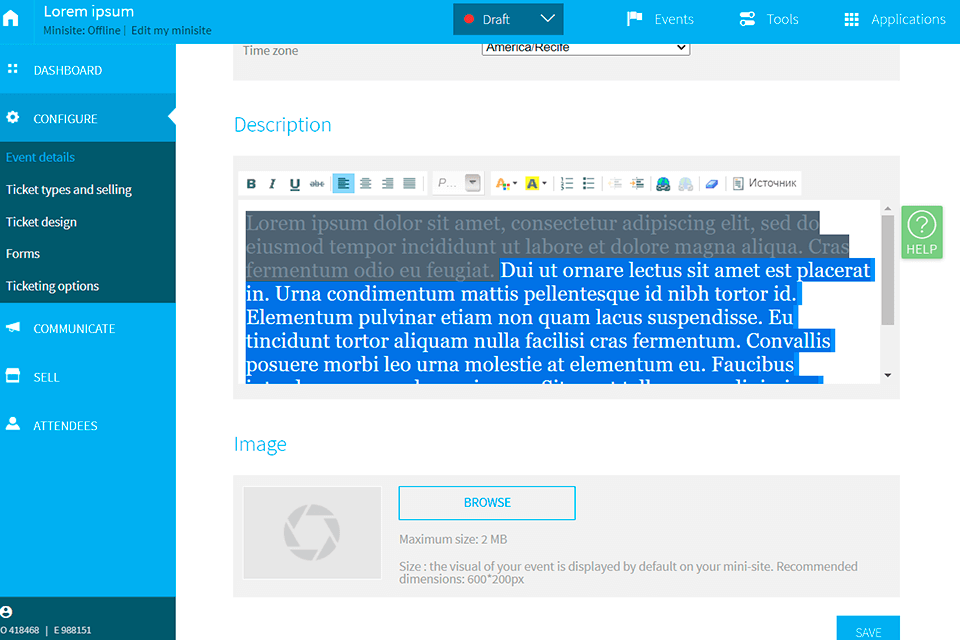Insert a numbered list
The width and height of the screenshot is (960, 640).
click(x=567, y=183)
